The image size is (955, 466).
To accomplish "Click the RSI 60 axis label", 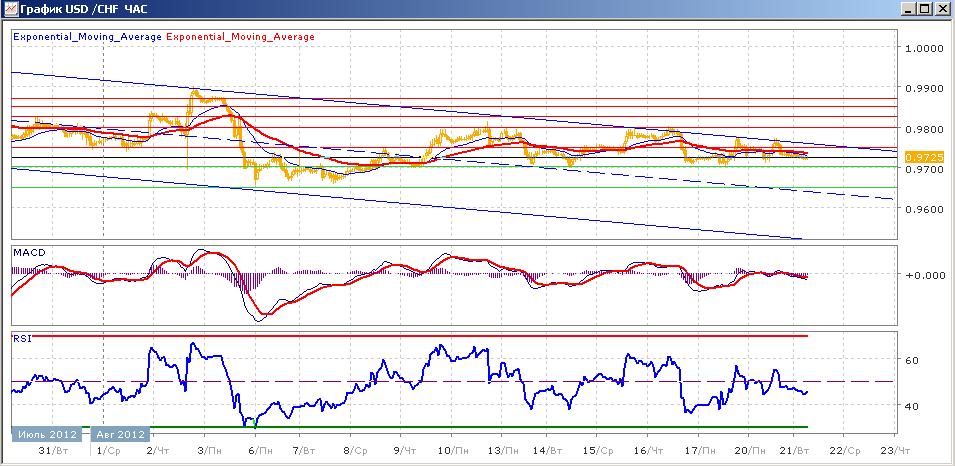I will (x=912, y=360).
